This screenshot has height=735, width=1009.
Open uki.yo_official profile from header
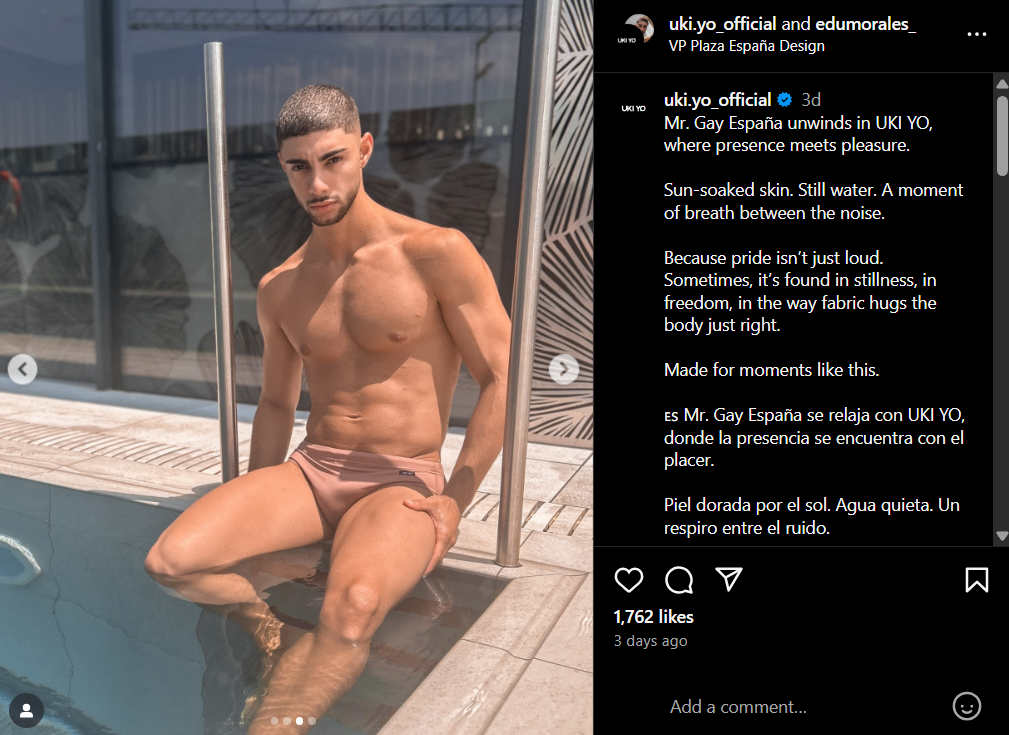722,24
